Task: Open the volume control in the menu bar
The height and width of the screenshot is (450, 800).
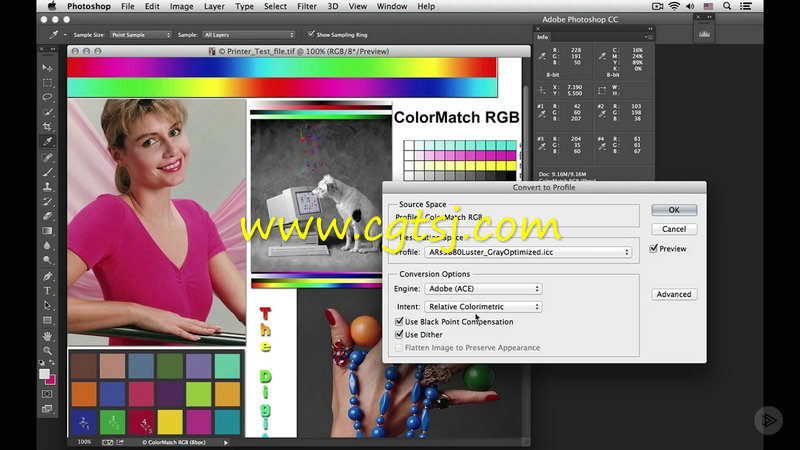Action: pyautogui.click(x=690, y=6)
